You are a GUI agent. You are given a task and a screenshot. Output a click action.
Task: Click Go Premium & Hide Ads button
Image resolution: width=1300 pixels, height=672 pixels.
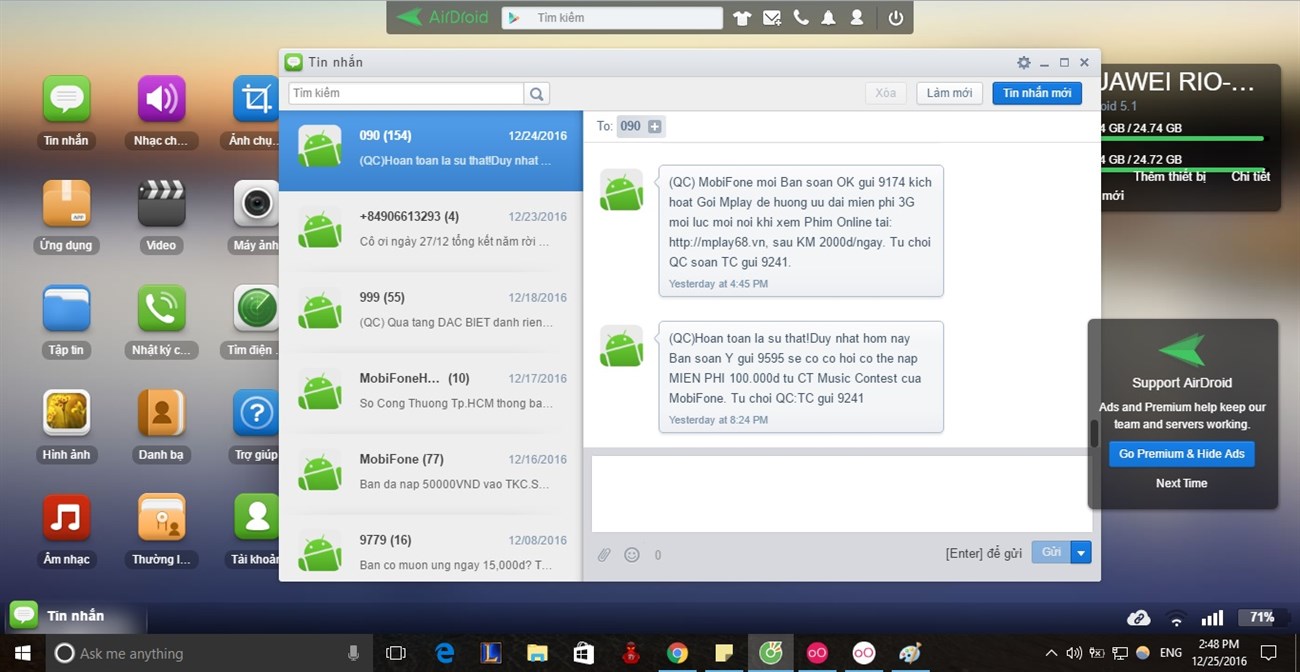(1182, 454)
